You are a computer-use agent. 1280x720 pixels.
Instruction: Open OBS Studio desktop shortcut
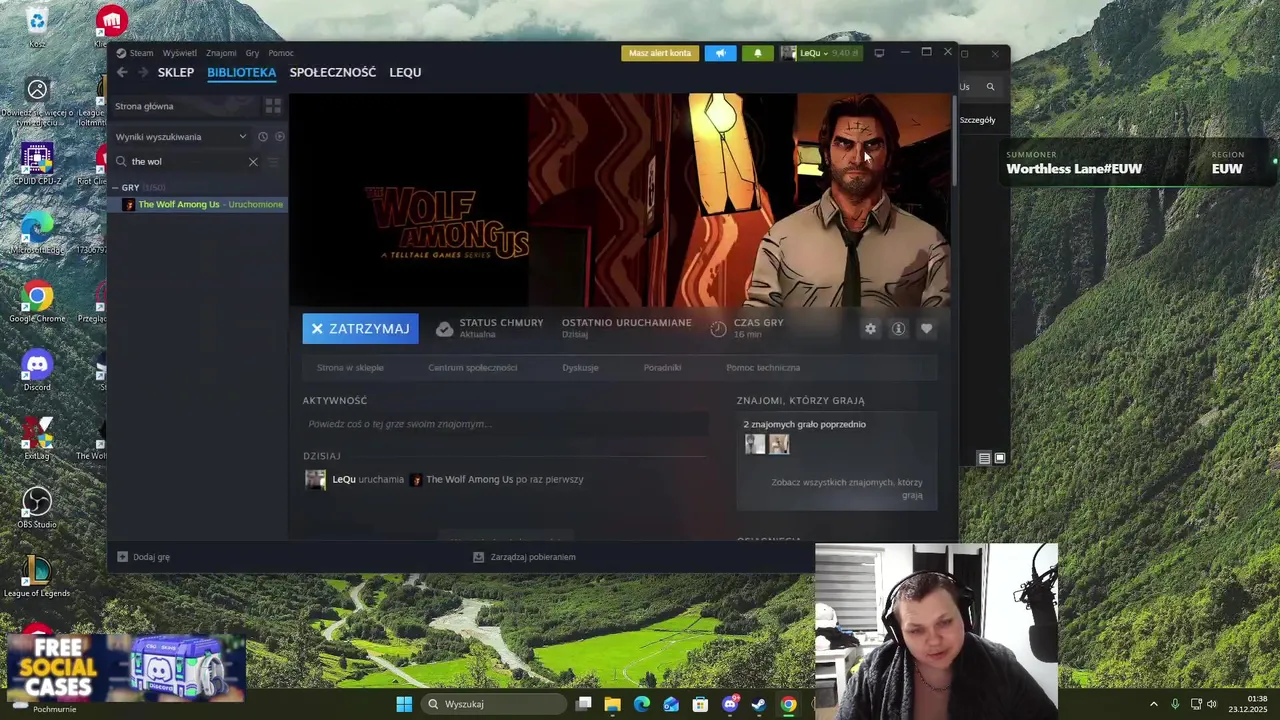[x=37, y=507]
